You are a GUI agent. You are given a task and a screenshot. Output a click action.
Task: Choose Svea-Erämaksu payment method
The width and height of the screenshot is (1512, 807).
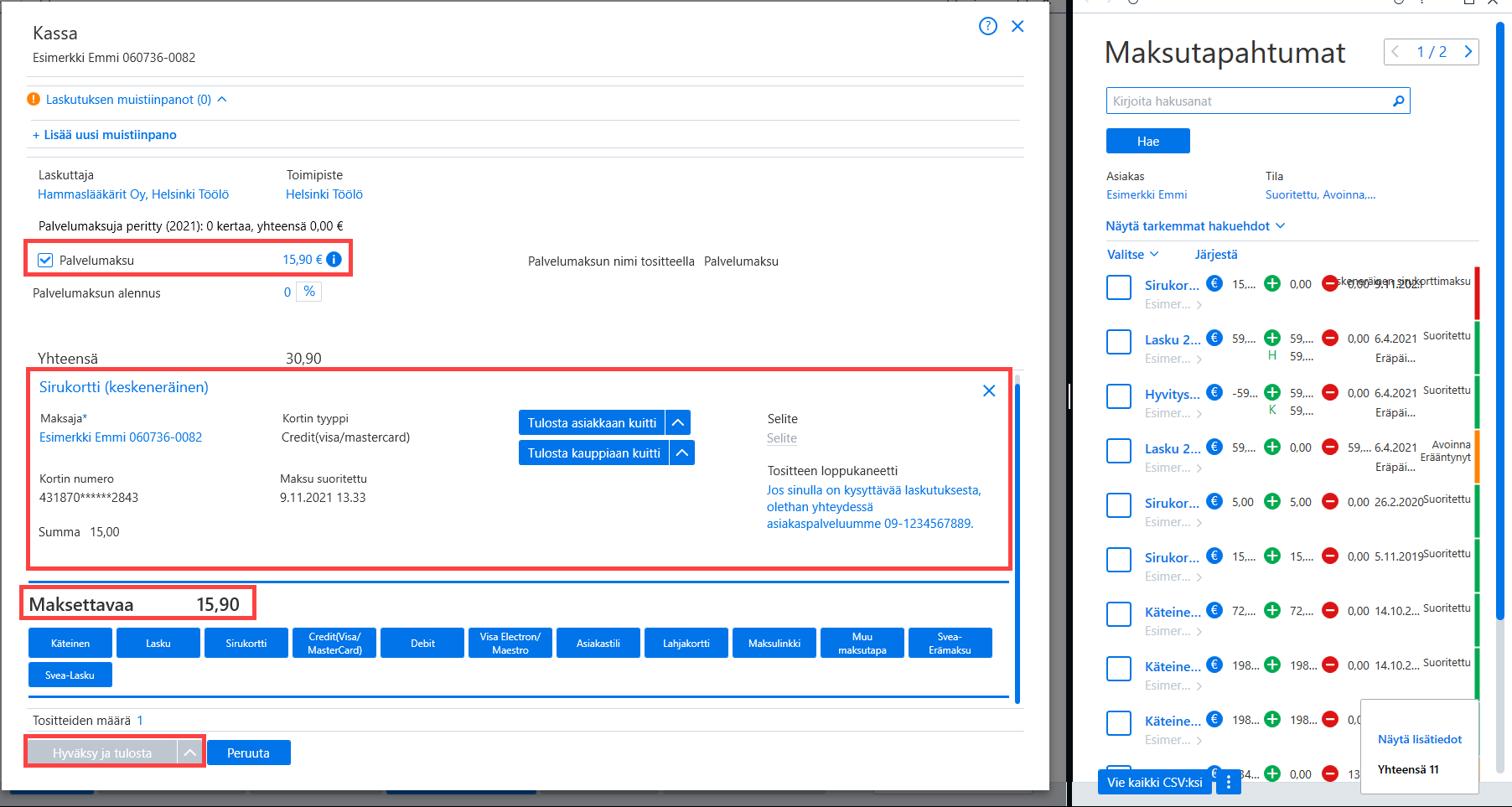click(950, 643)
